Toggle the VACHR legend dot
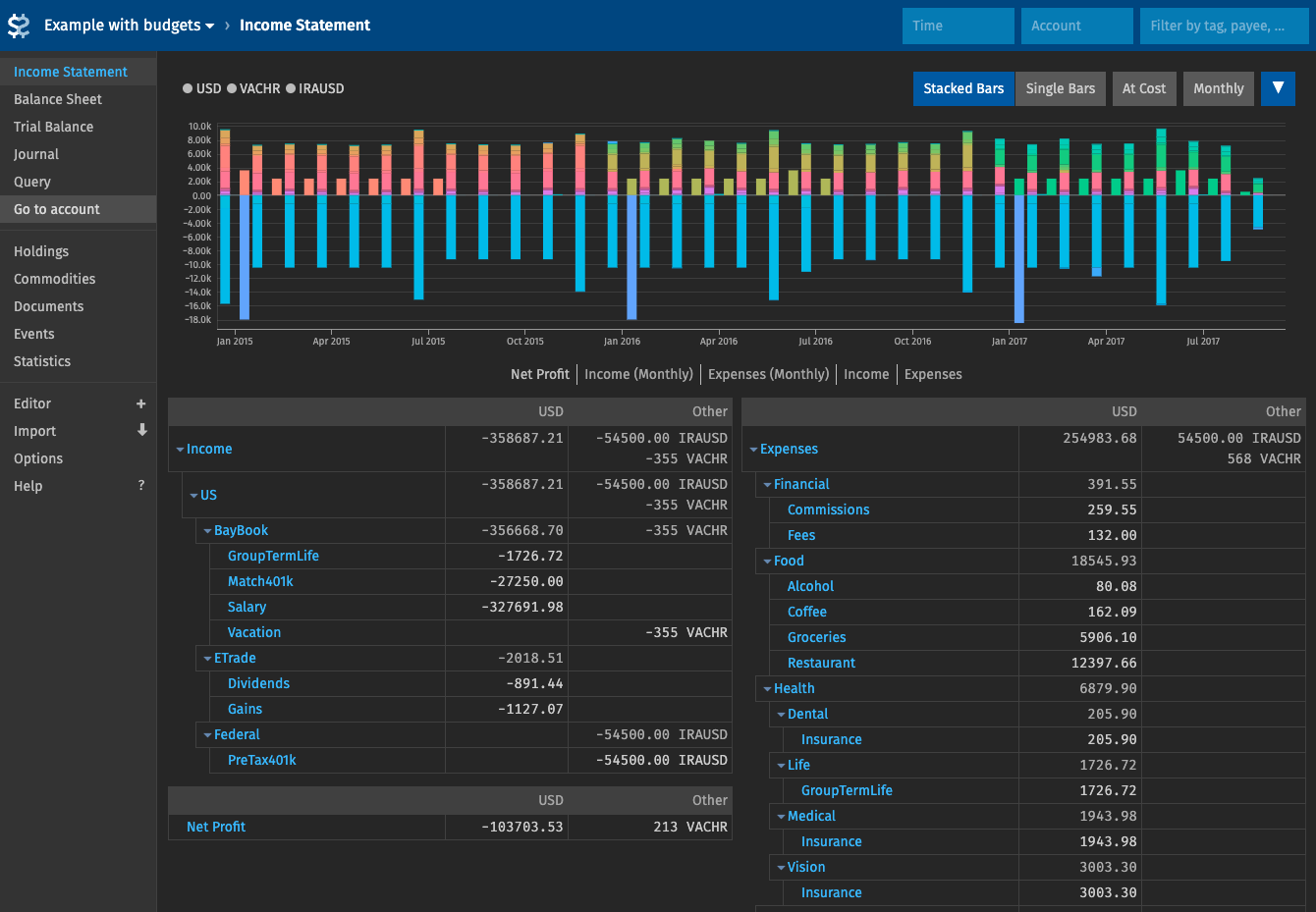 click(232, 88)
